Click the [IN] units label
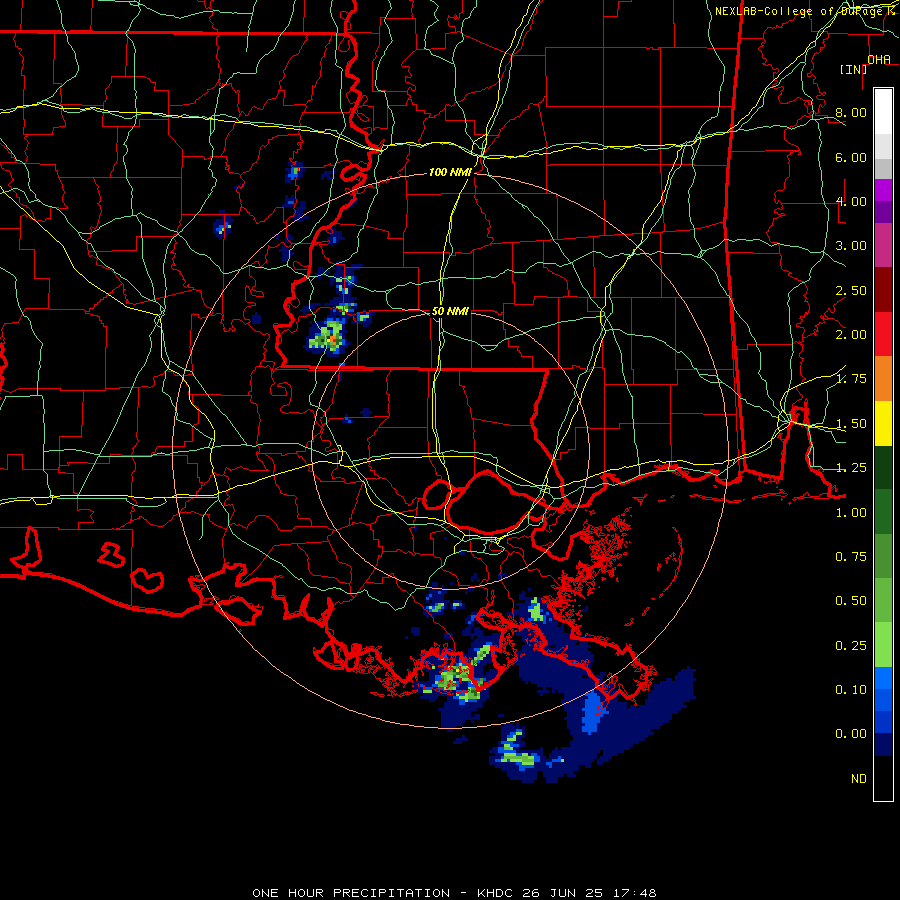900x900 pixels. [x=854, y=69]
